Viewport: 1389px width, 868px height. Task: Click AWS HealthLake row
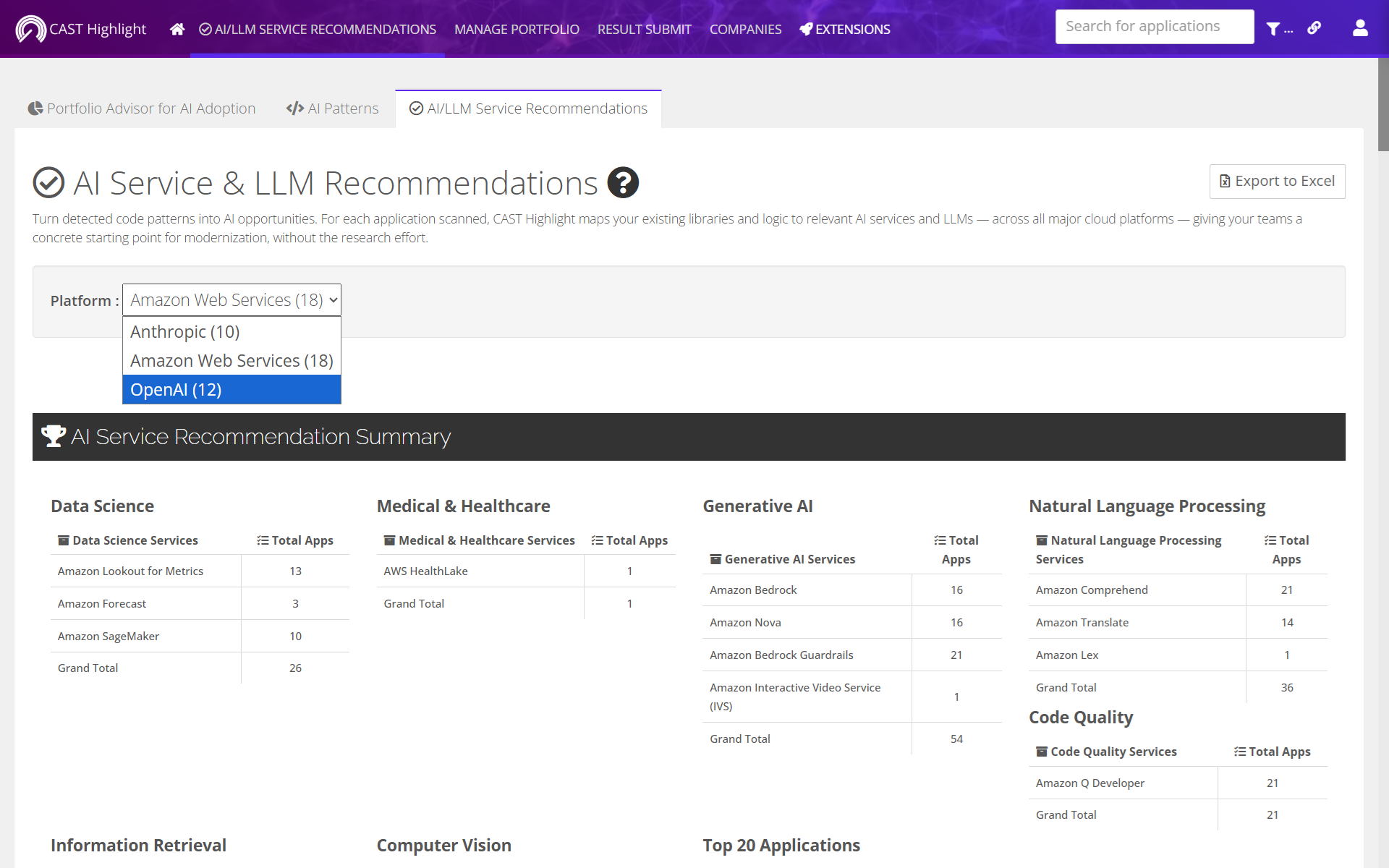[x=526, y=571]
